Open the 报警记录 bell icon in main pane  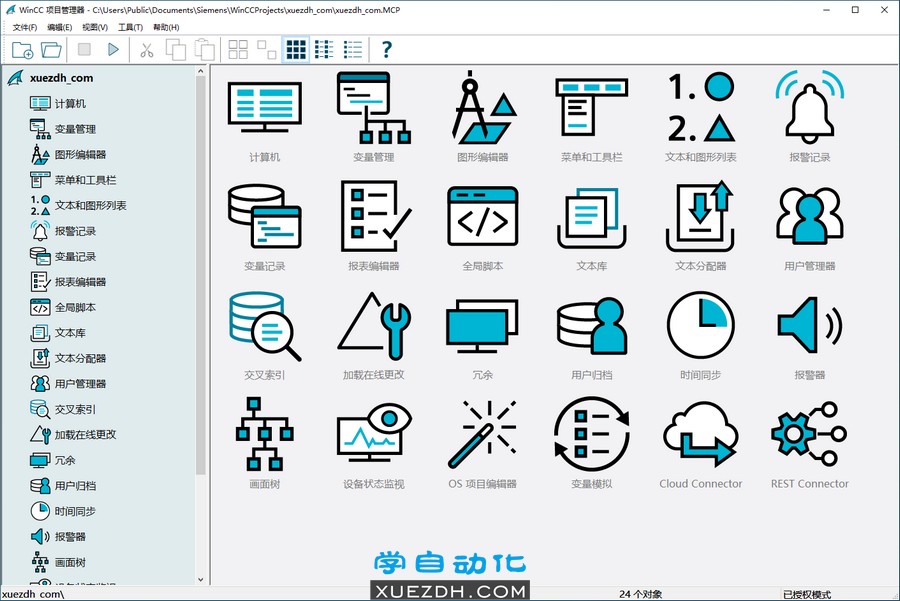point(810,107)
